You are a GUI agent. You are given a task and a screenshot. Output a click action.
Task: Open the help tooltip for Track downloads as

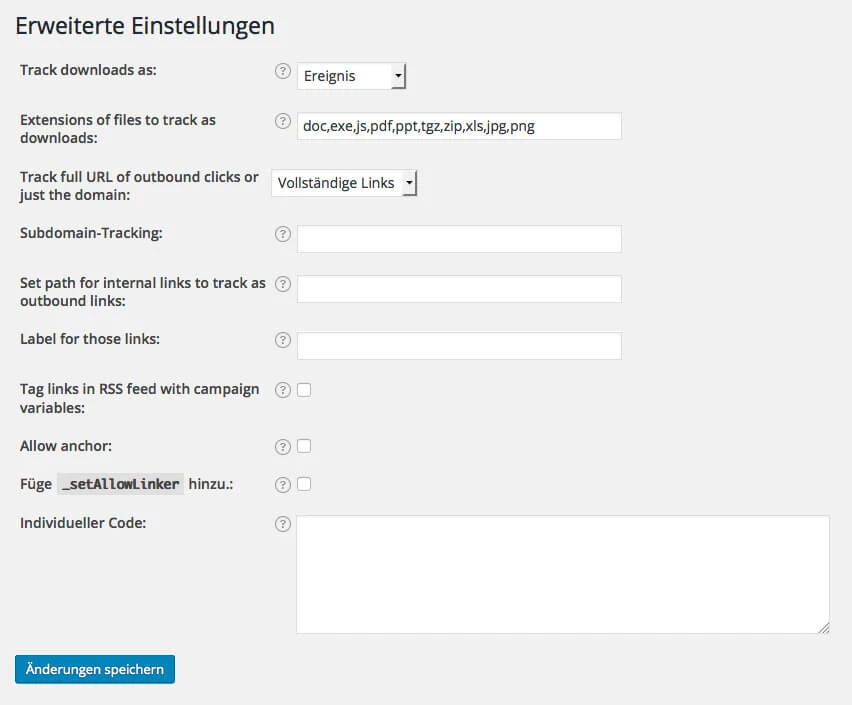point(281,70)
